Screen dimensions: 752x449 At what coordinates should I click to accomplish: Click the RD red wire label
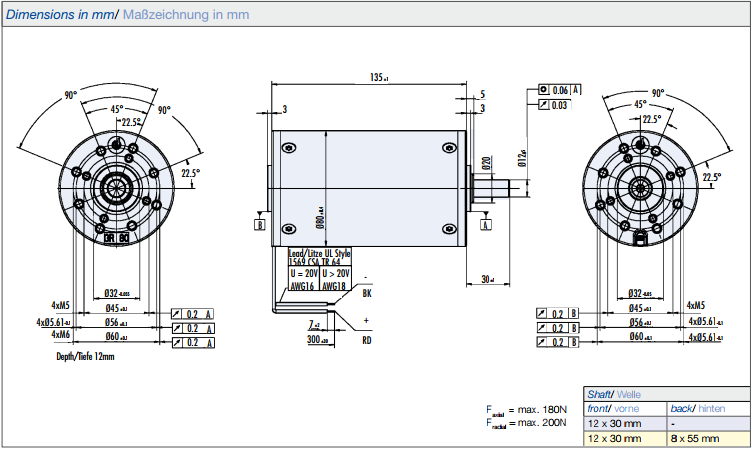tap(367, 340)
